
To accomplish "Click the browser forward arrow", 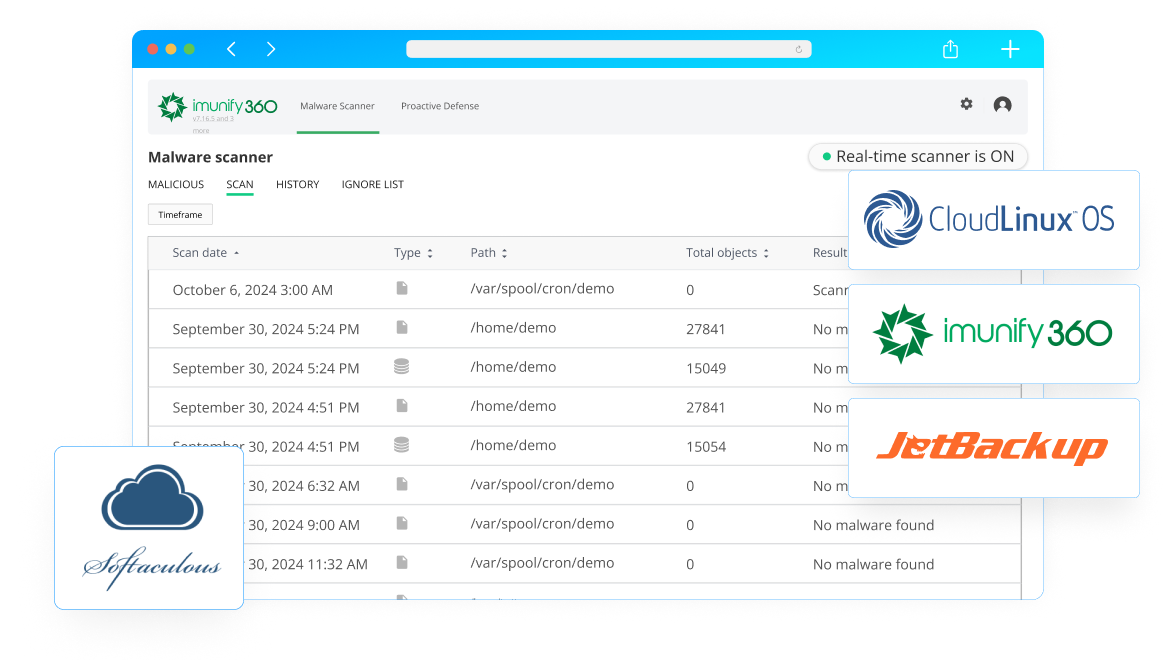I will (x=271, y=49).
